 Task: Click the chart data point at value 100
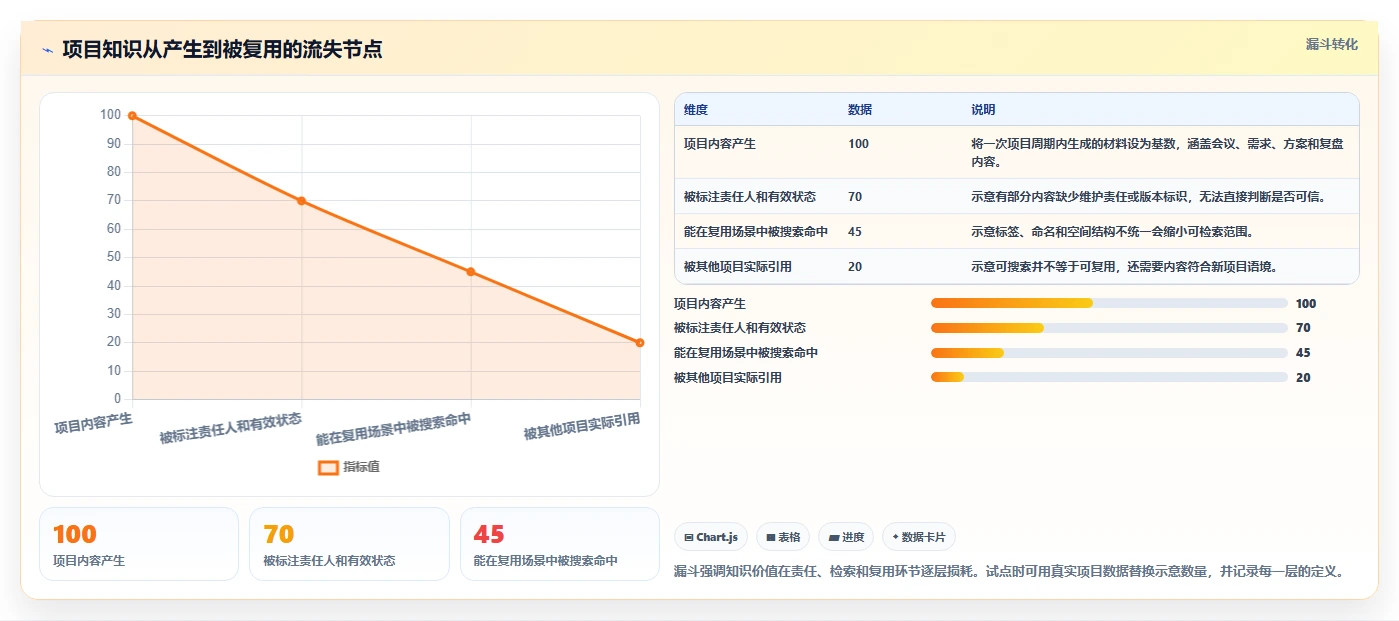132,116
